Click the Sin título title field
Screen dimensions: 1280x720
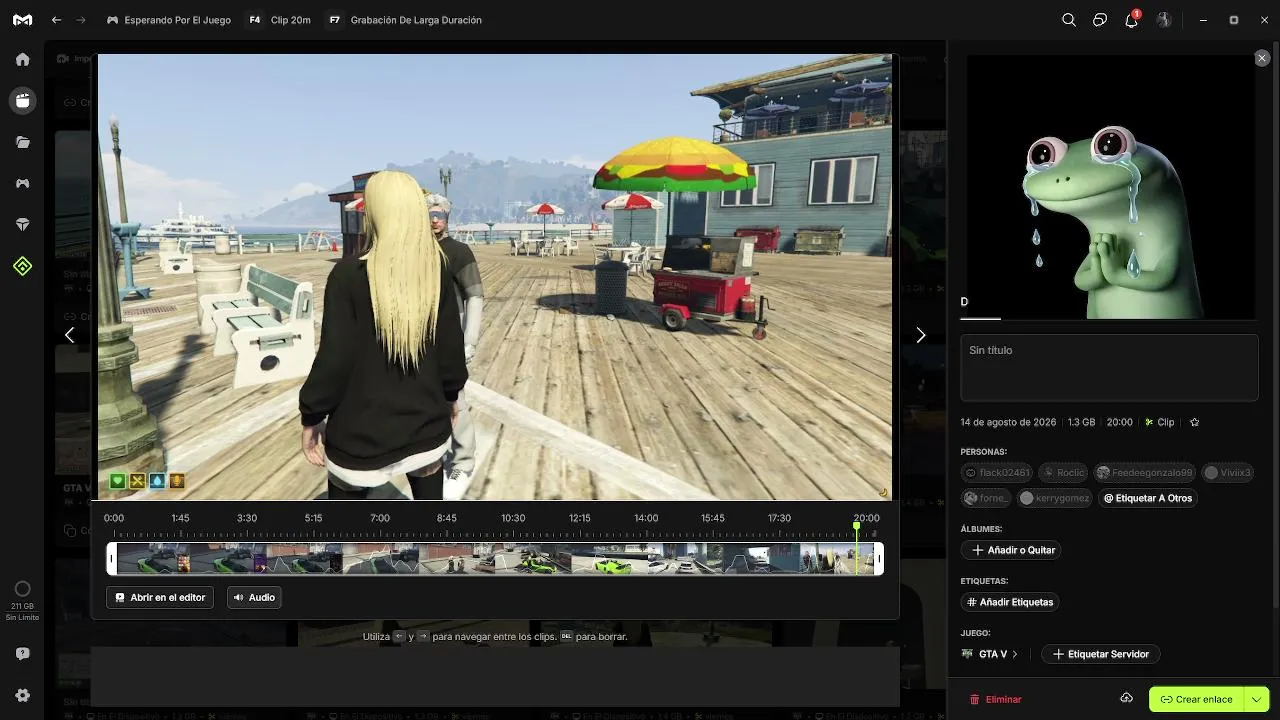coord(1109,367)
